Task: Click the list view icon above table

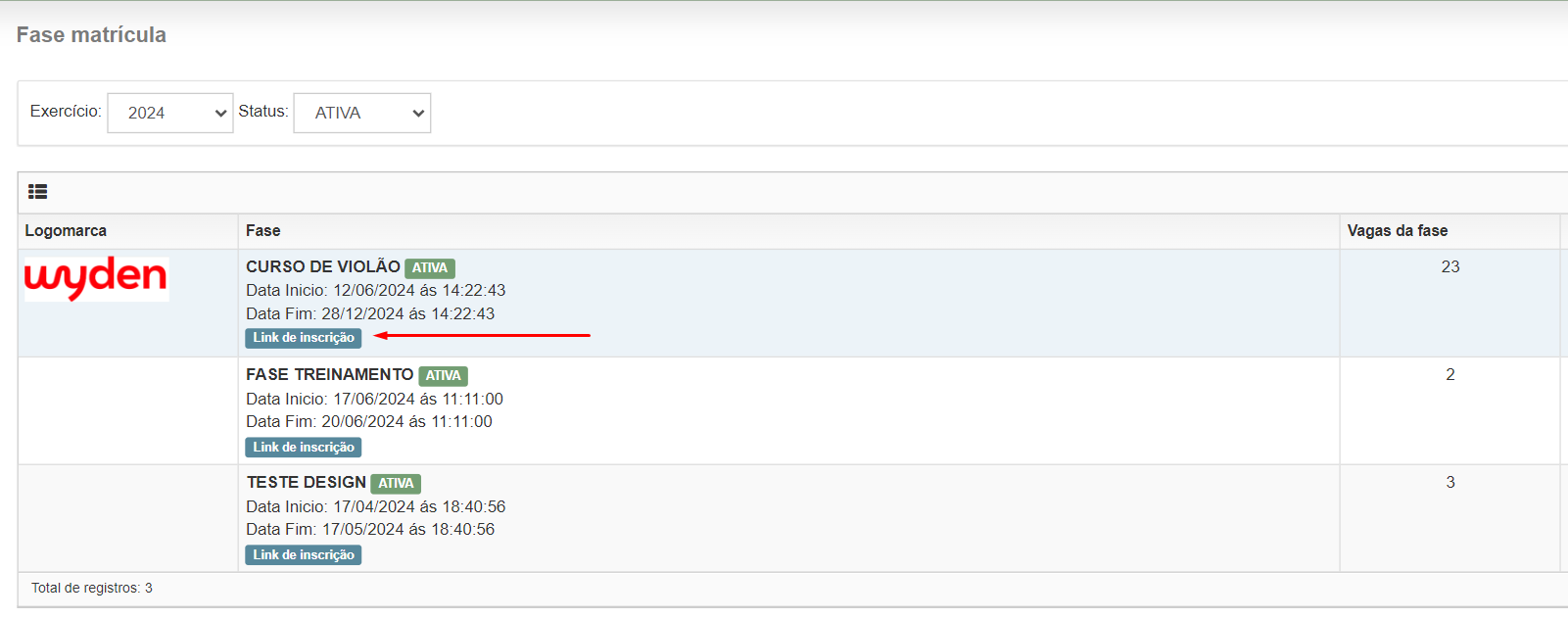Action: click(37, 192)
